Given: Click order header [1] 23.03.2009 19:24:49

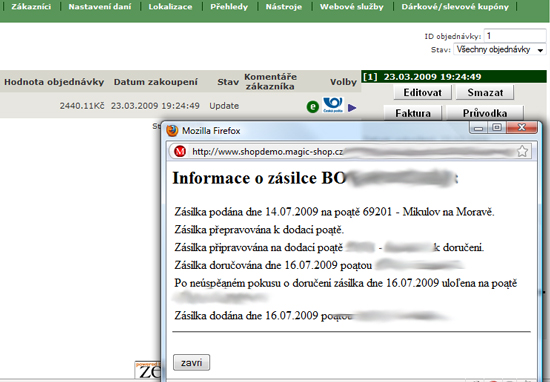Looking at the screenshot, I should [454, 76].
